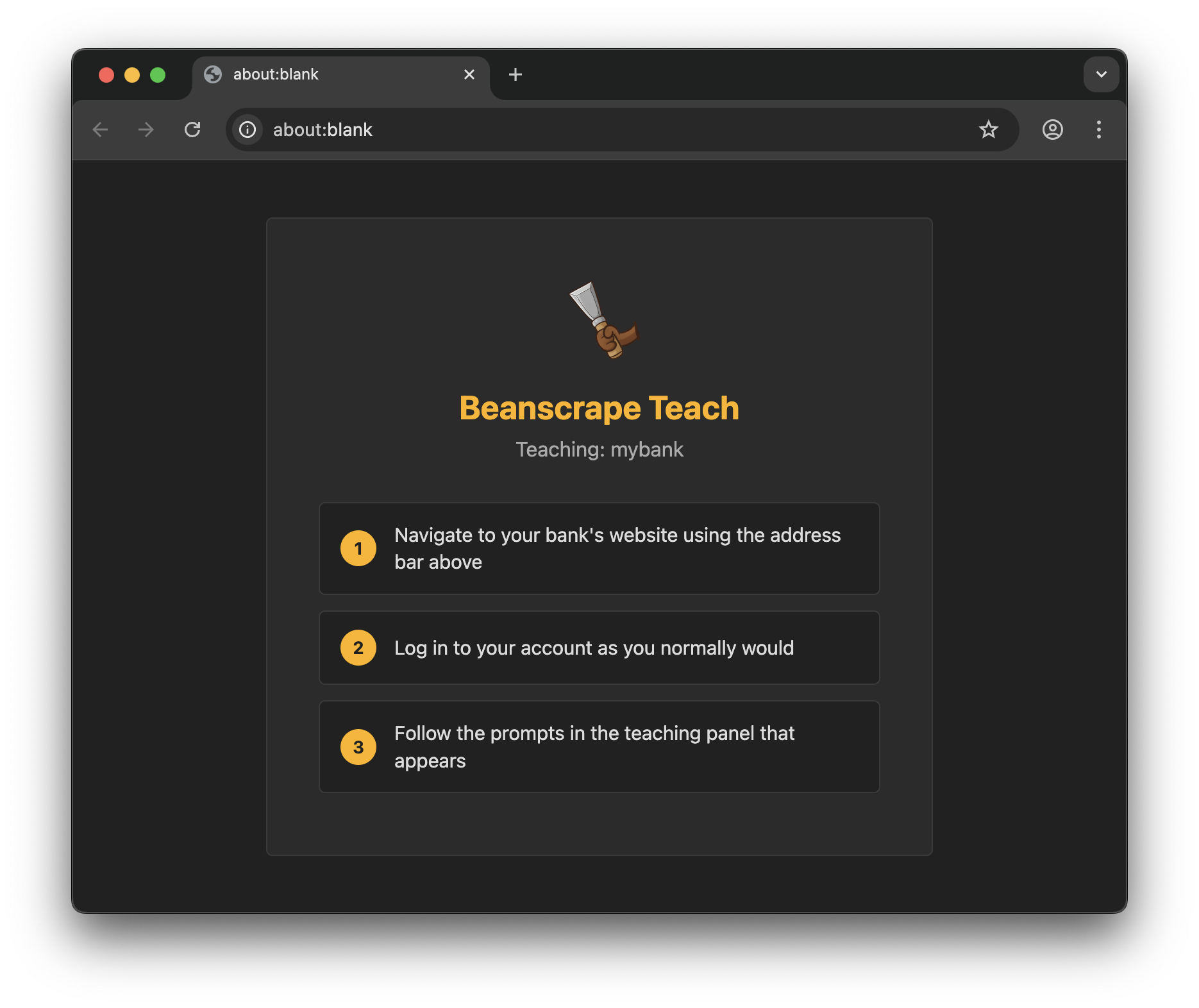Click the Beanscrape Teach heading
Viewport: 1199px width, 1008px height.
(599, 408)
